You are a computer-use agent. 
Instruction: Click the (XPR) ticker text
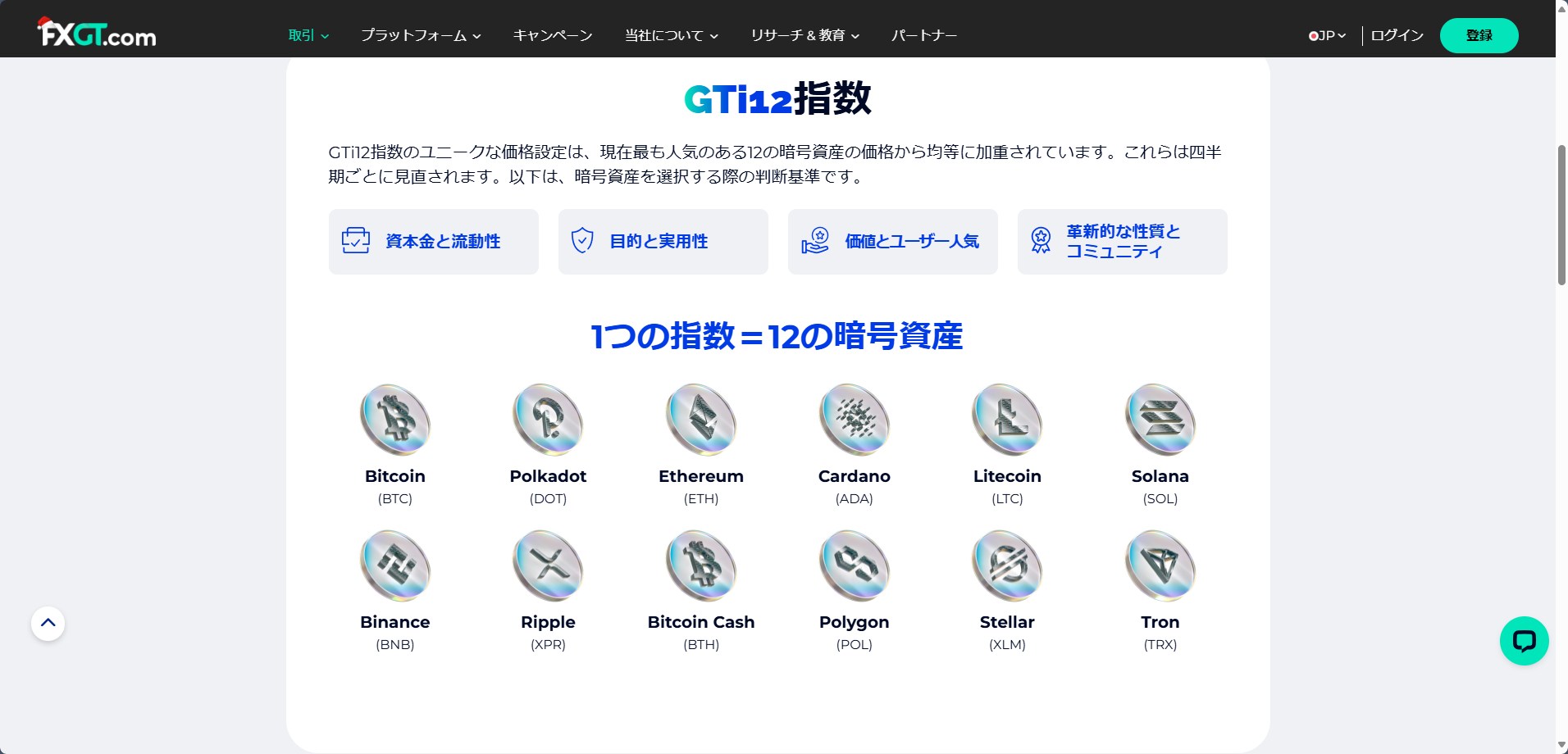[548, 644]
